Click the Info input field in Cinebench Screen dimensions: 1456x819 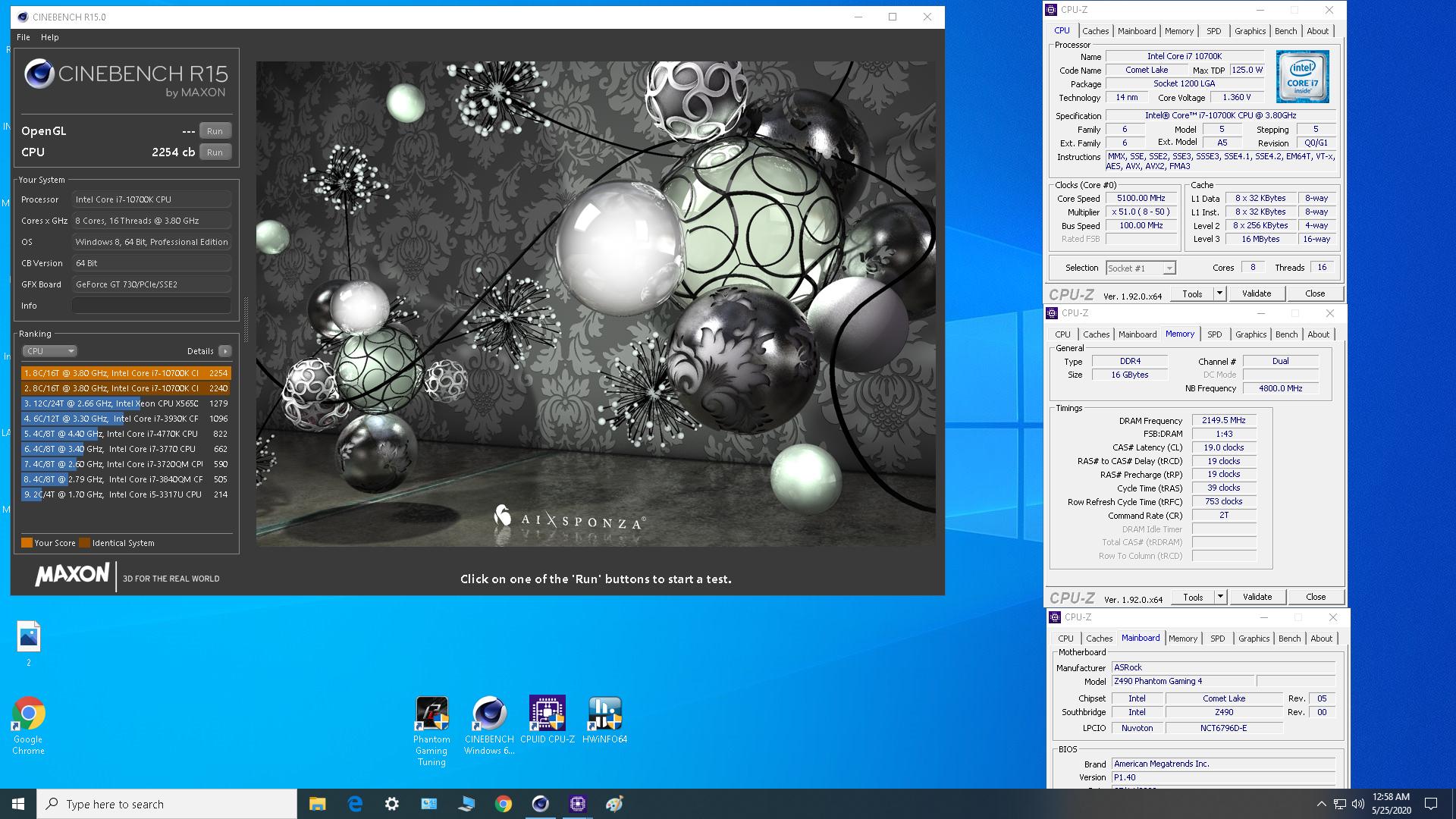pos(152,306)
